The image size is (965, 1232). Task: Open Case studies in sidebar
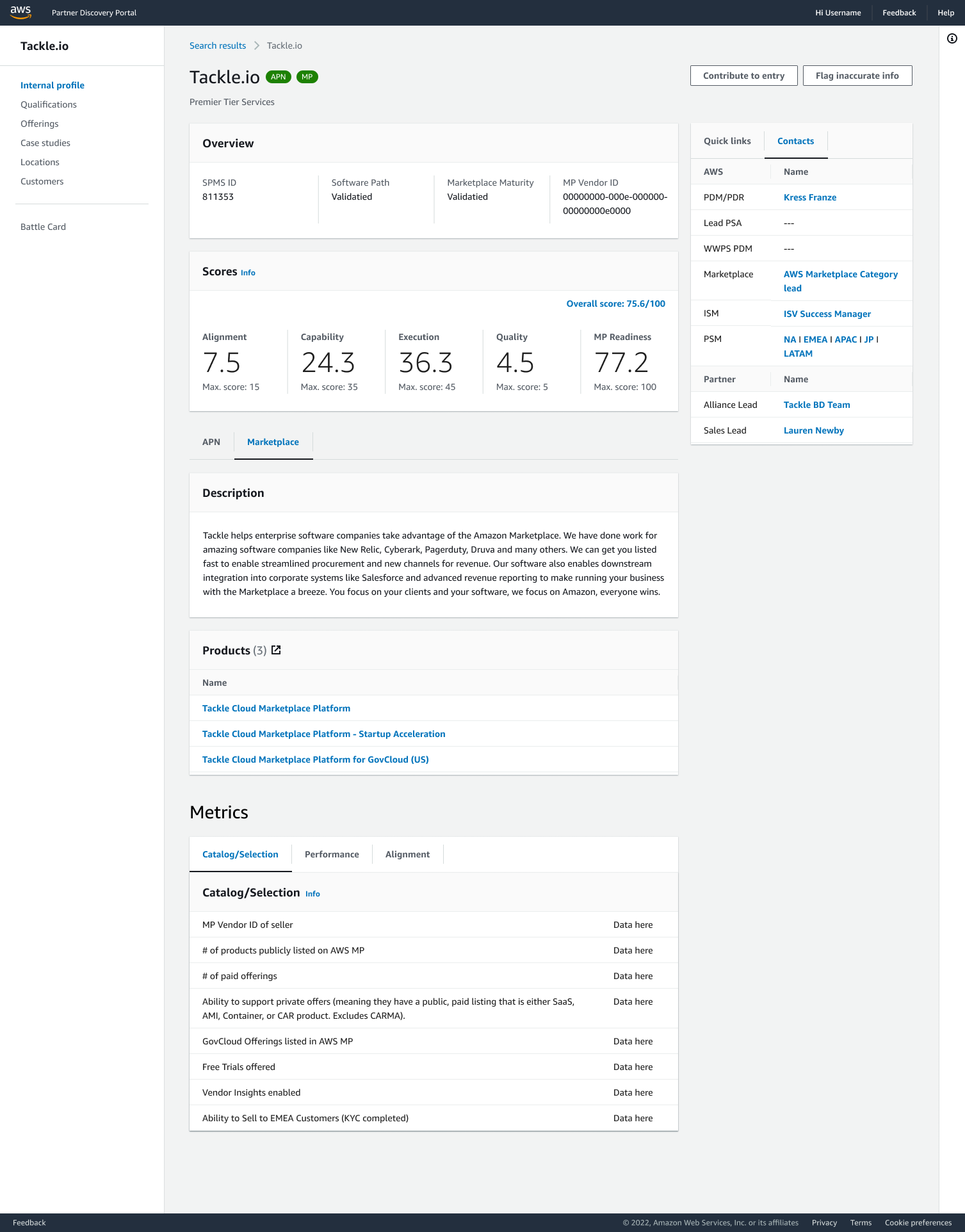click(45, 143)
